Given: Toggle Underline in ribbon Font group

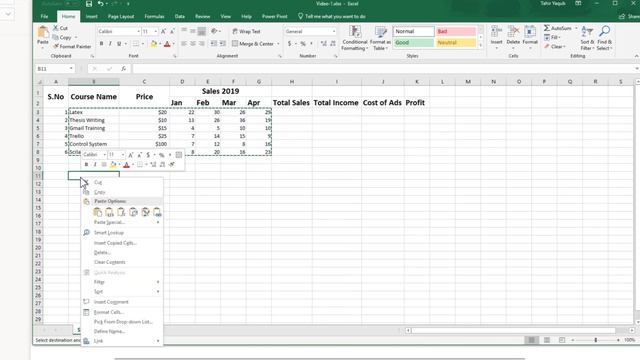Looking at the screenshot, I should click(x=119, y=43).
